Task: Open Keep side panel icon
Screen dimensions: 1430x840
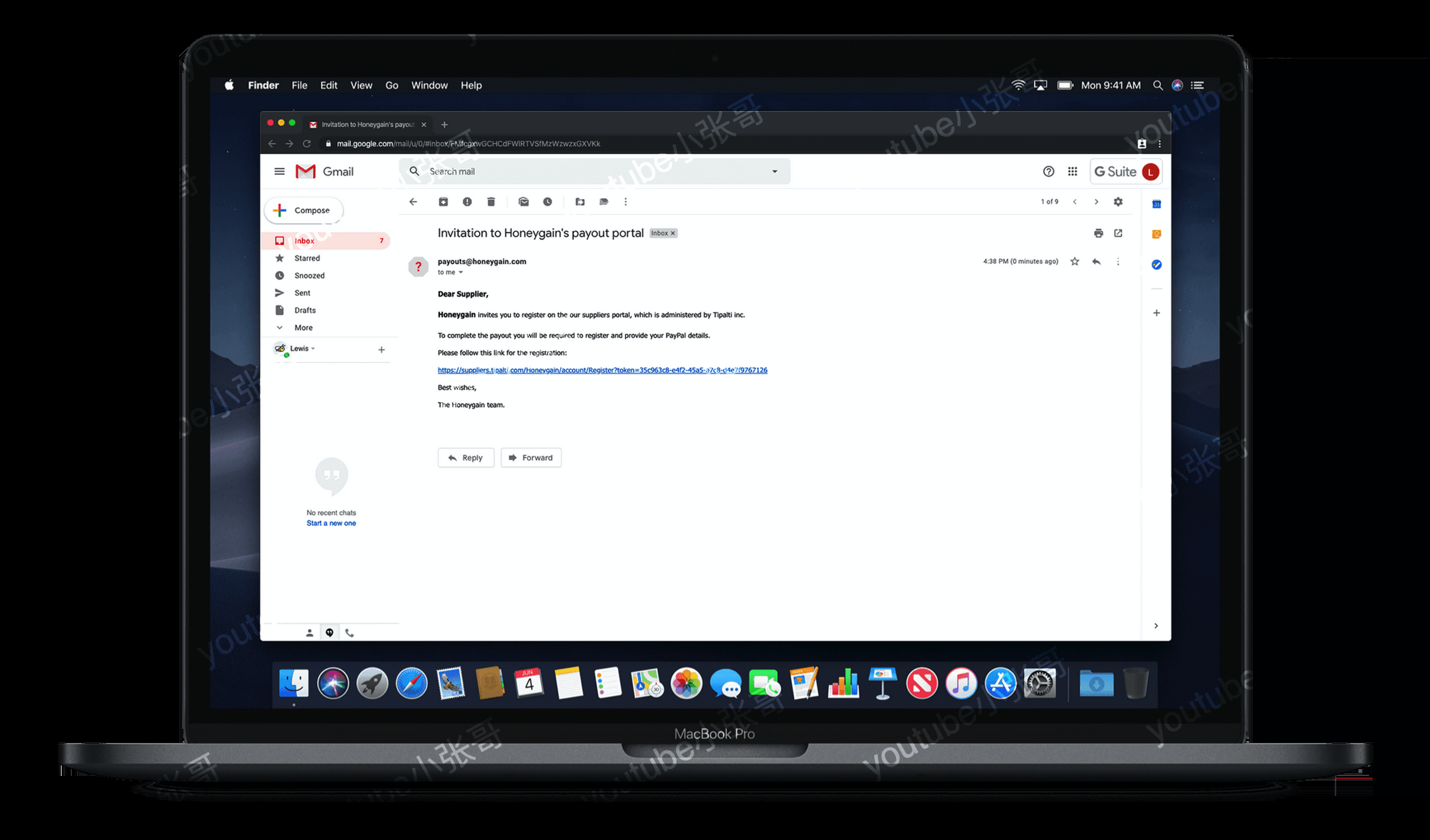Action: coord(1156,234)
